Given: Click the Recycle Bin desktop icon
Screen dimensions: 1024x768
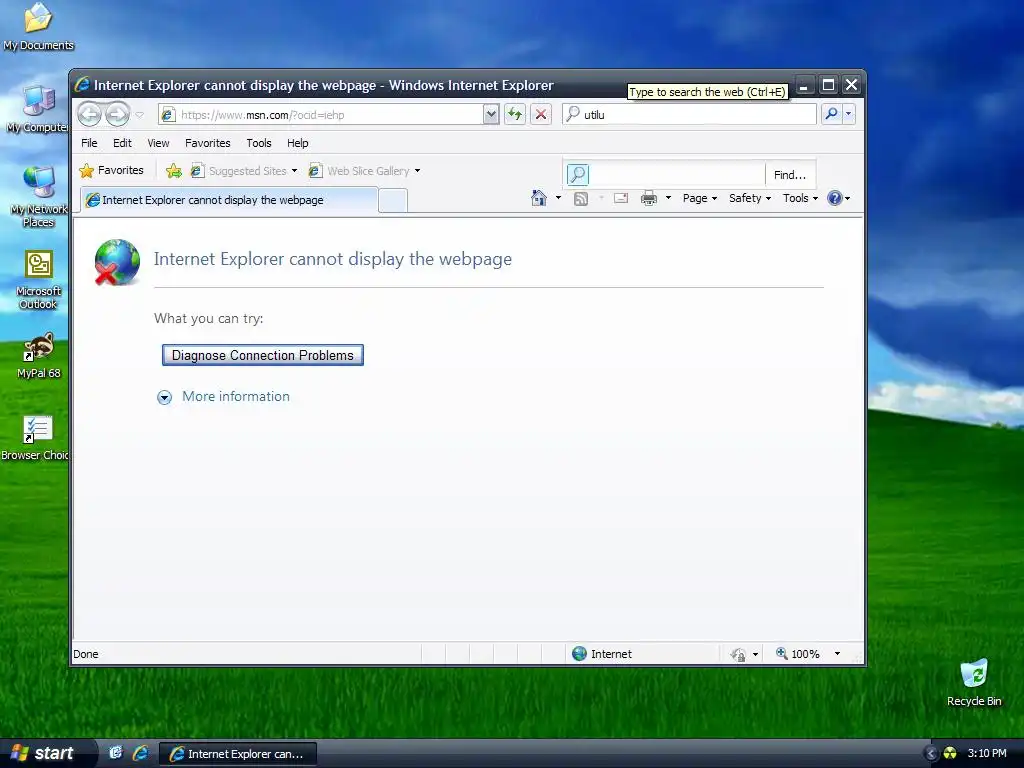Looking at the screenshot, I should 974,682.
